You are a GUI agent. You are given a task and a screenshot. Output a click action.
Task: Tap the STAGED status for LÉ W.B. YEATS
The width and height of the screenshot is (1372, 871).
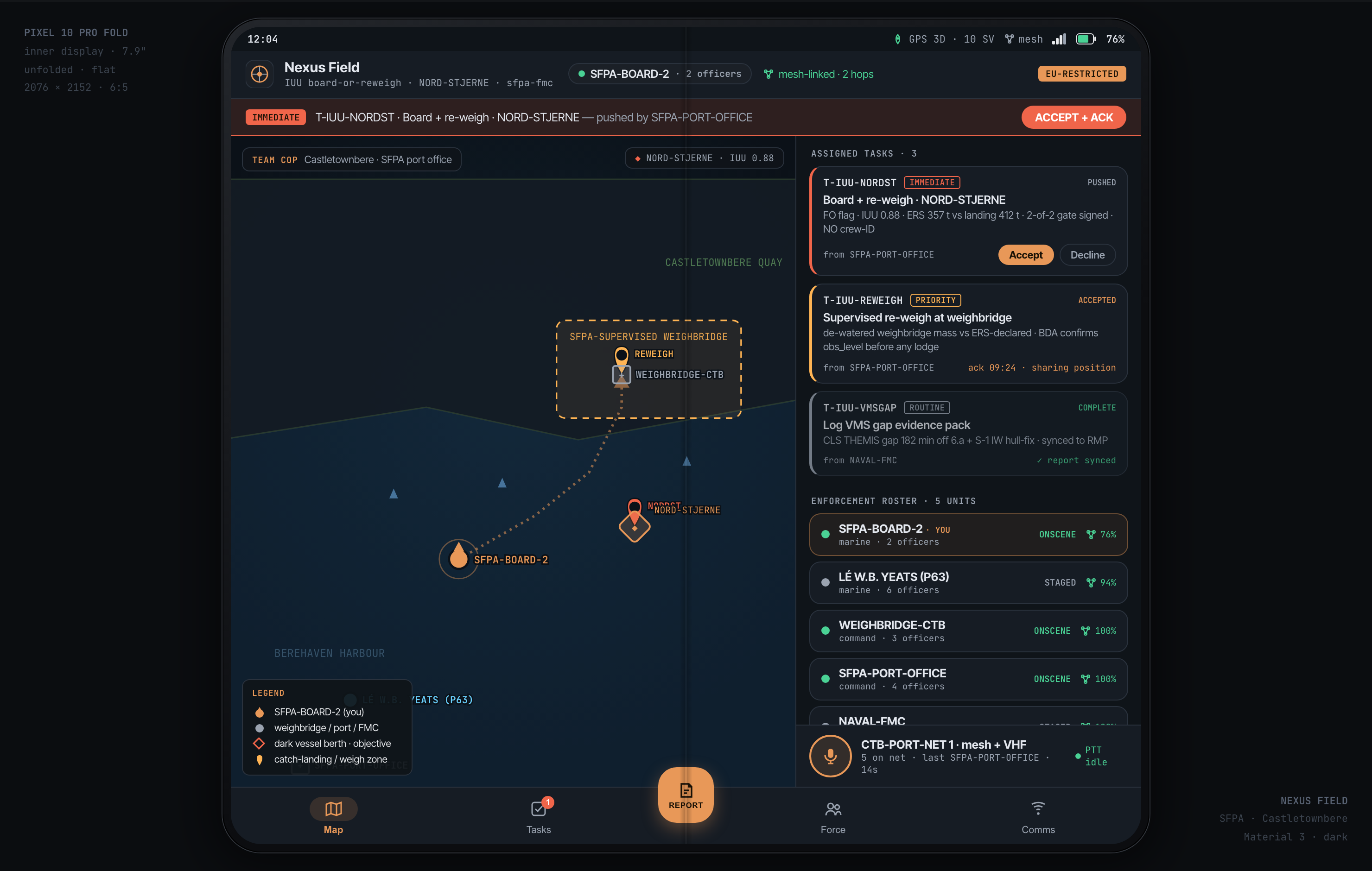tap(1060, 582)
